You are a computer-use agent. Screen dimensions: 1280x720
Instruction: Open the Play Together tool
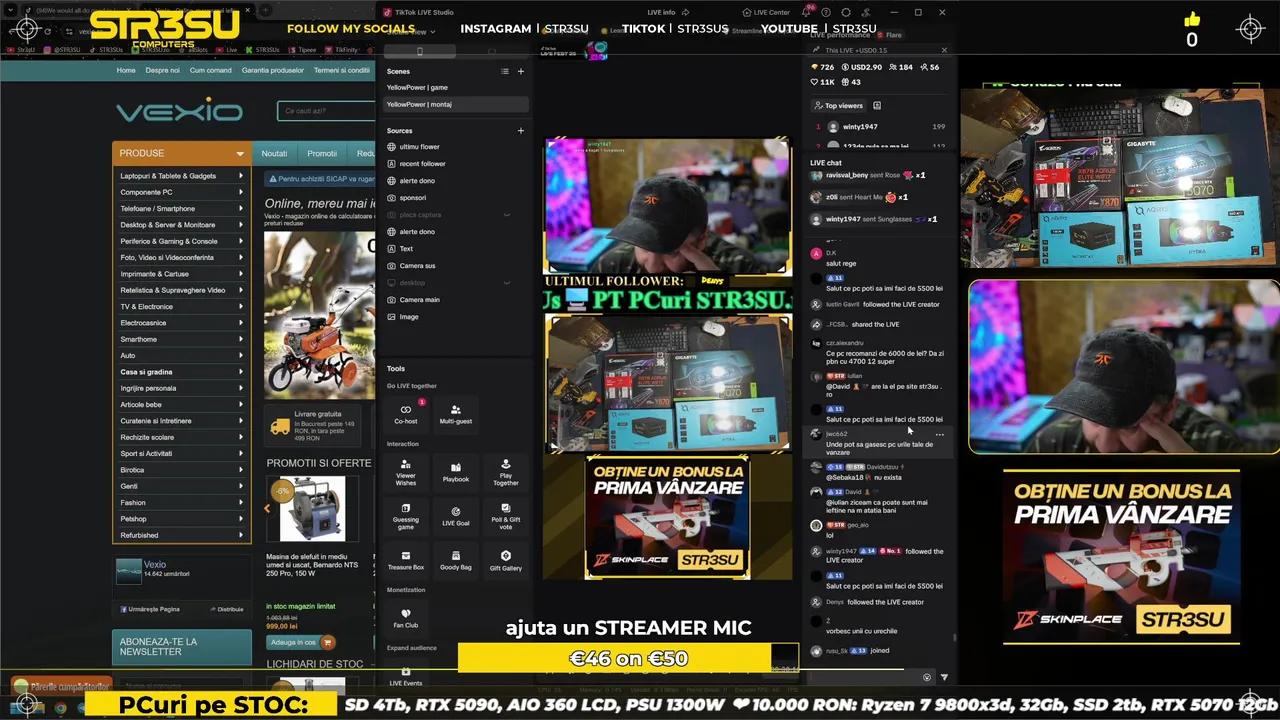pyautogui.click(x=505, y=471)
